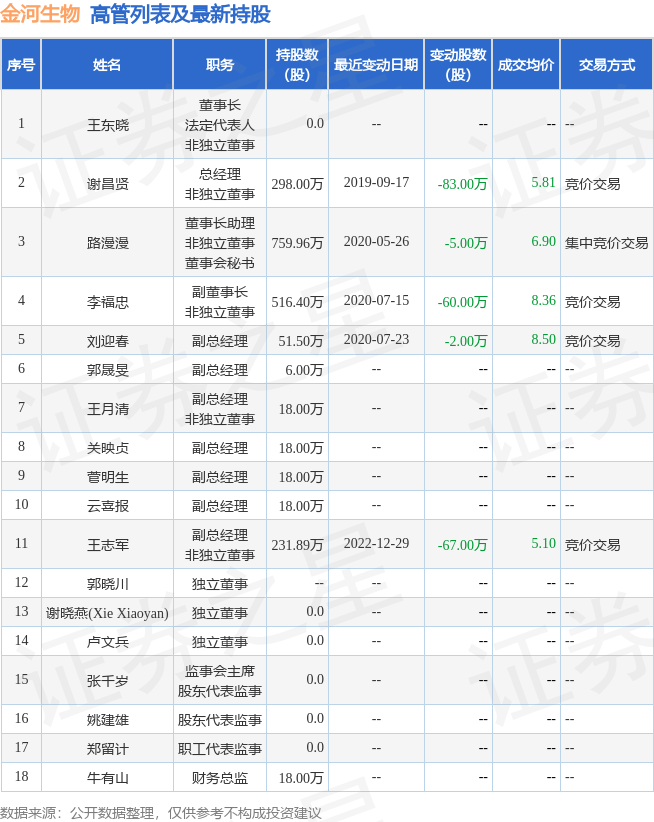
Task: Click the name 张千岁
Action: pyautogui.click(x=107, y=680)
